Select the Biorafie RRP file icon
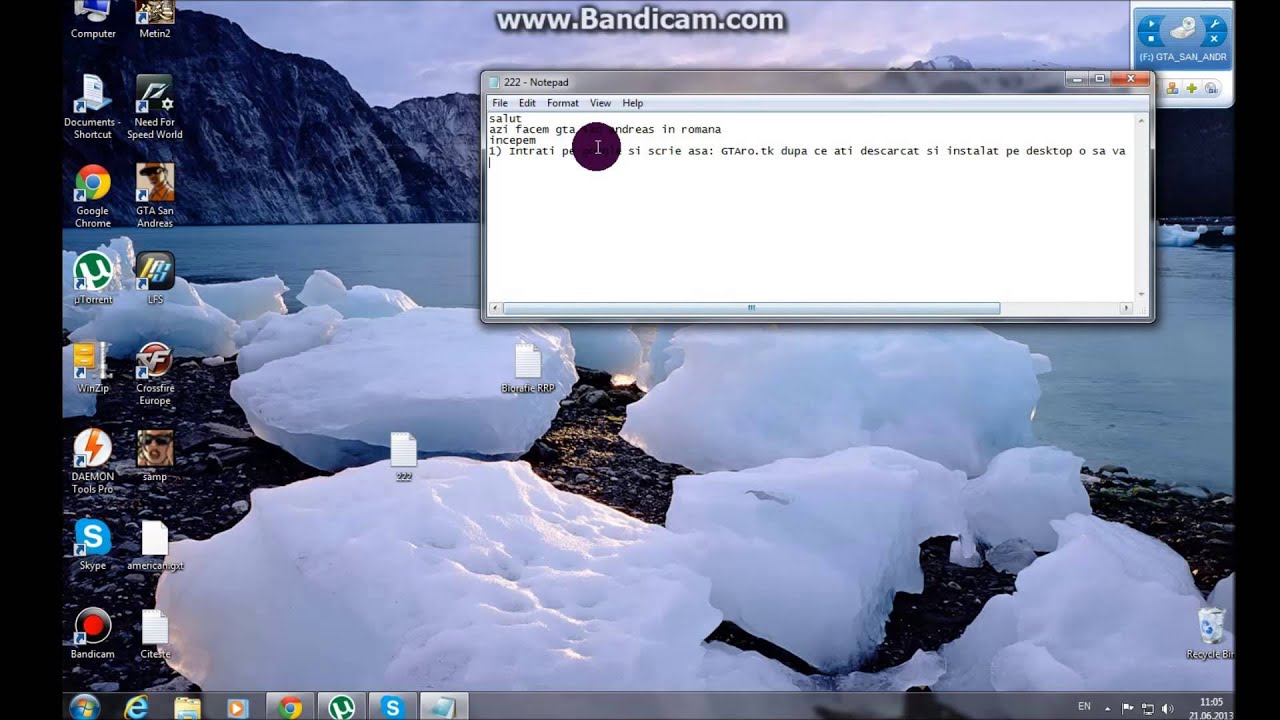 click(x=528, y=368)
